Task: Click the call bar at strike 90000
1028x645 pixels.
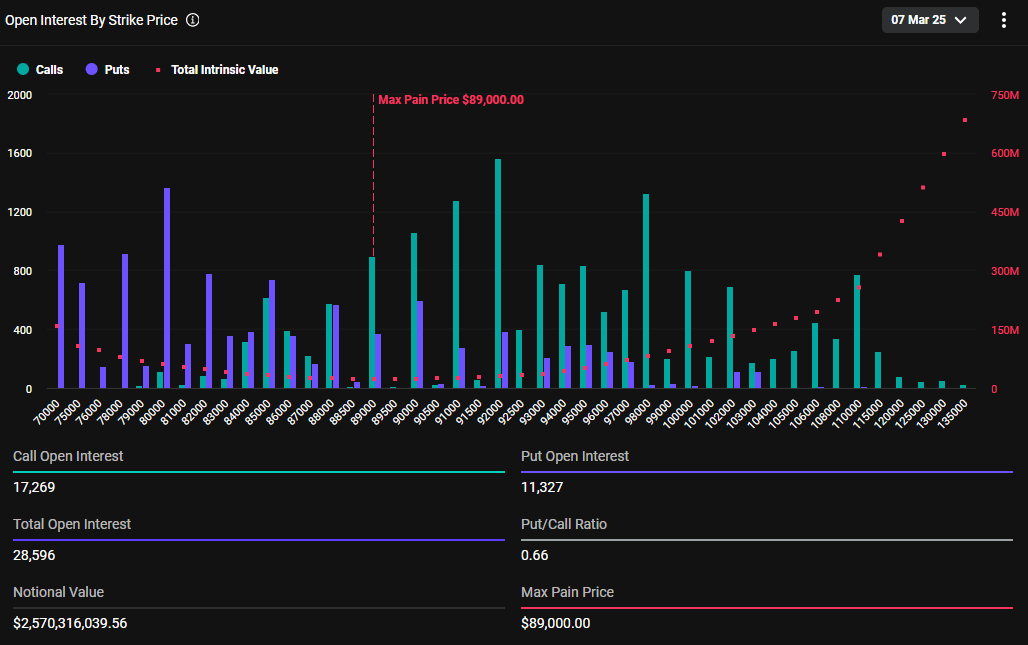Action: coord(414,311)
